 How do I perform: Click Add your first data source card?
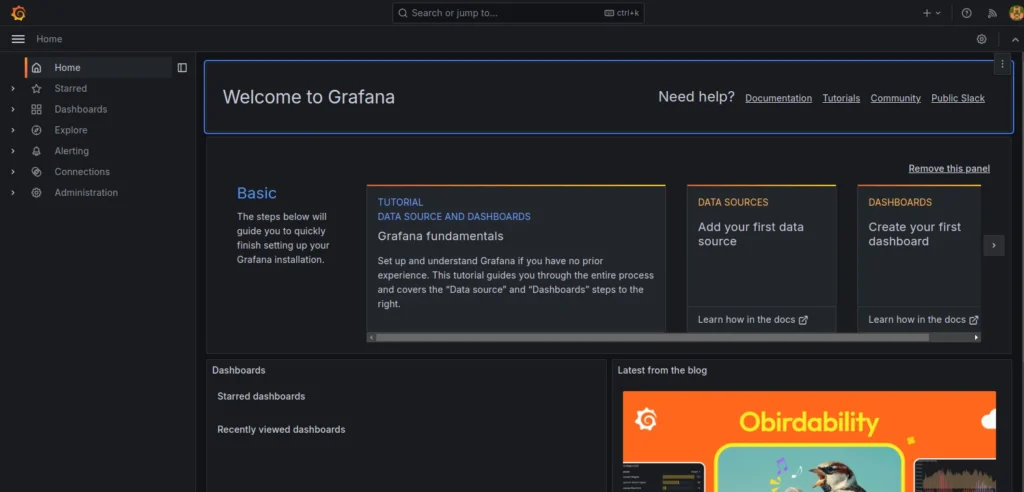pos(761,246)
